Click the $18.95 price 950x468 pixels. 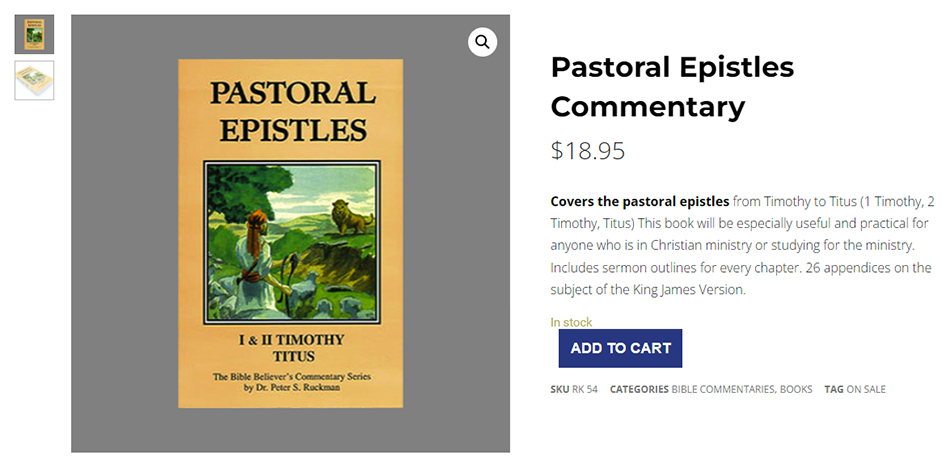click(x=588, y=151)
